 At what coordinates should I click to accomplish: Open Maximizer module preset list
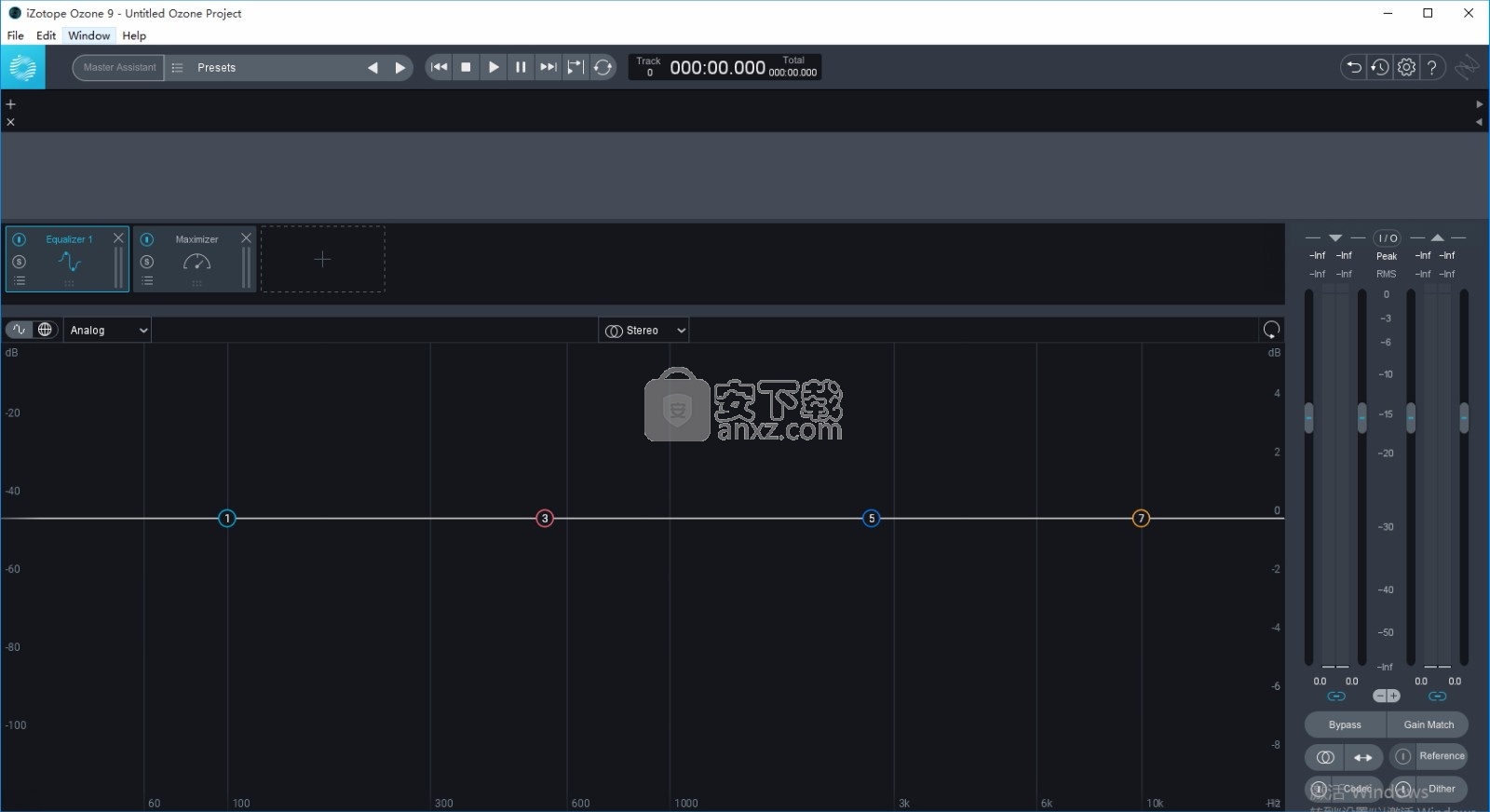point(146,281)
